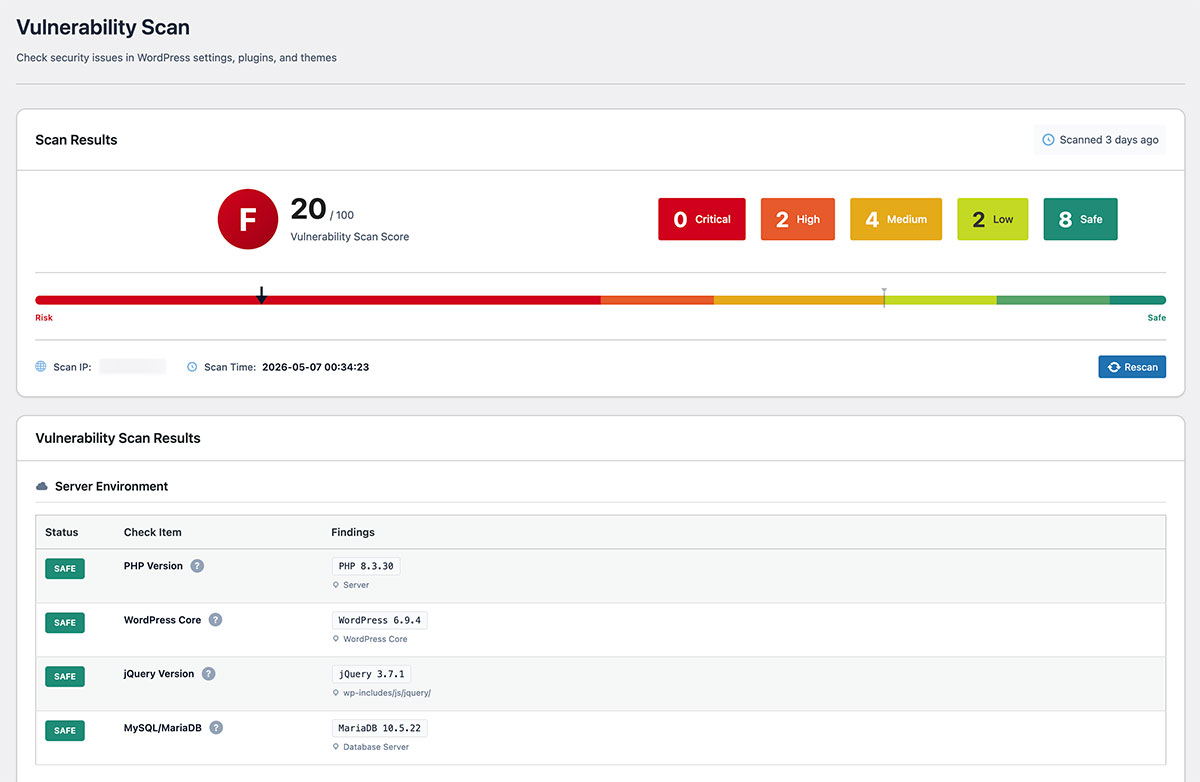Click the Scanned 3 days ago label

click(1109, 140)
